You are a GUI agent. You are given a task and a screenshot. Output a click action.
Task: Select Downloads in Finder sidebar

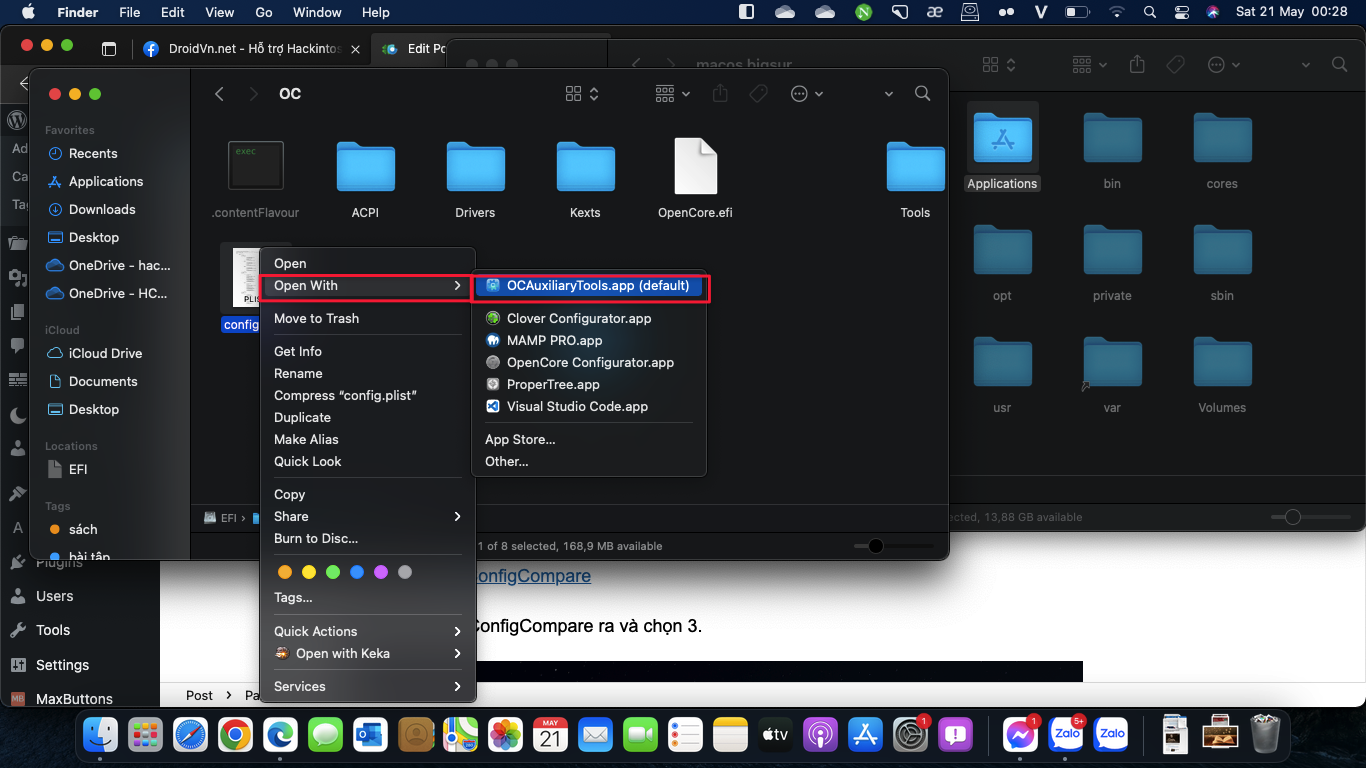pyautogui.click(x=101, y=210)
